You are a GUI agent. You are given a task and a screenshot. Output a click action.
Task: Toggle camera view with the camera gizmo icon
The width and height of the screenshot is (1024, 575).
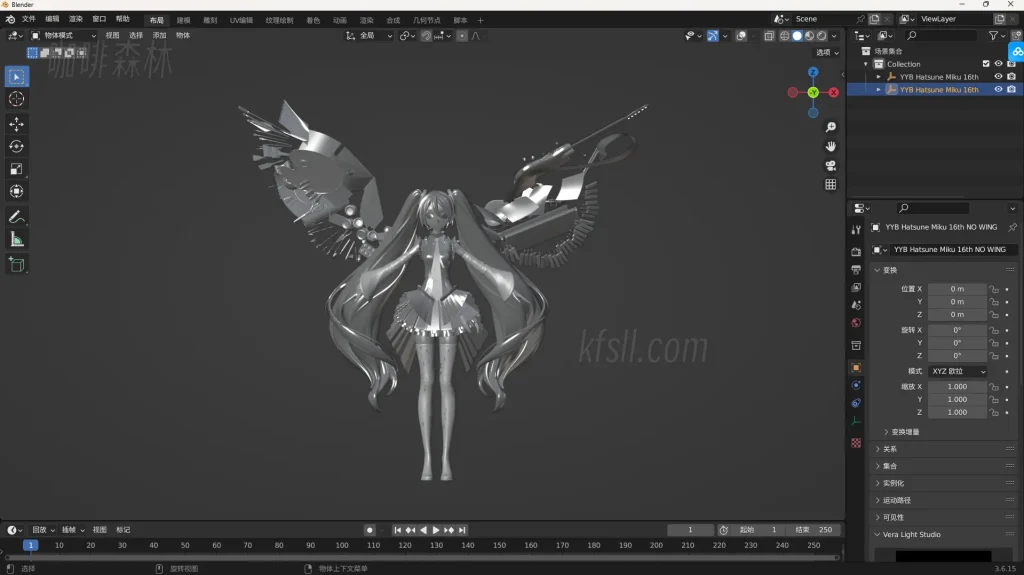[830, 166]
